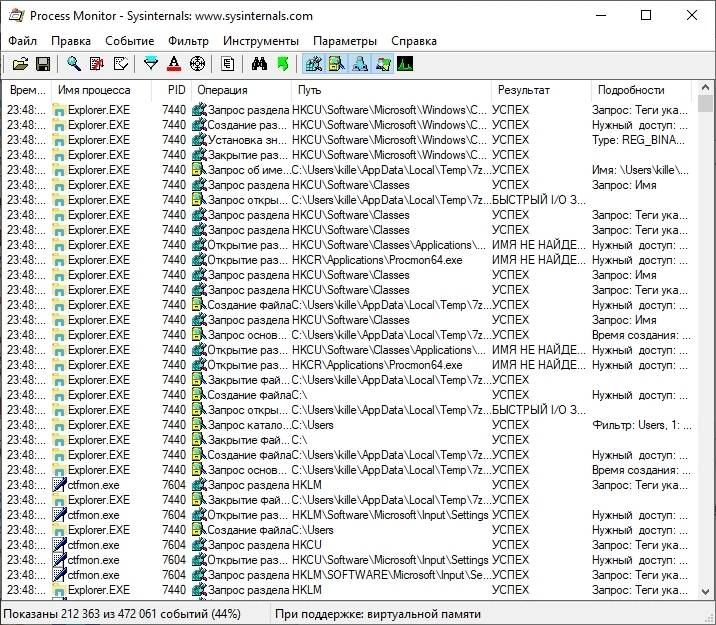Clear the display with the Clear icon

click(121, 64)
